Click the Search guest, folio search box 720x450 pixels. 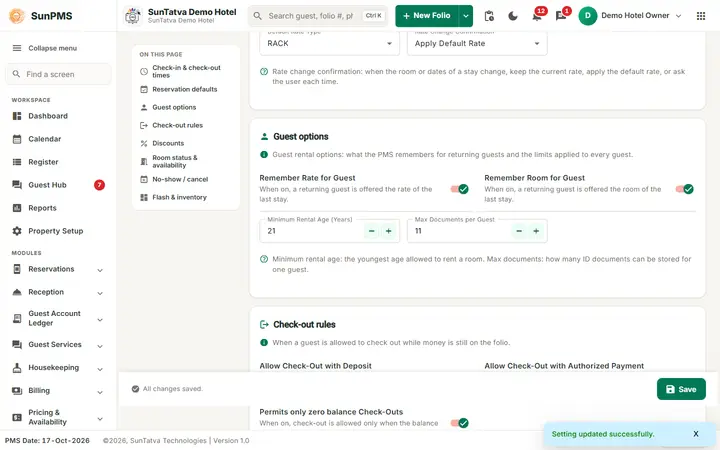tap(318, 16)
